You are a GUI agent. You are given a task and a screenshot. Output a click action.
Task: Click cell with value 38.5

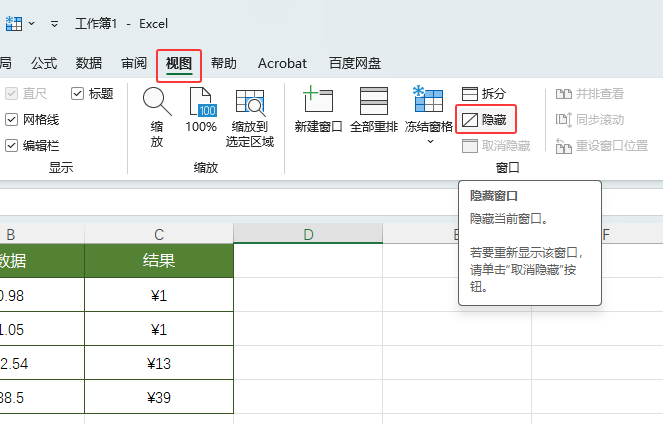tap(42, 397)
